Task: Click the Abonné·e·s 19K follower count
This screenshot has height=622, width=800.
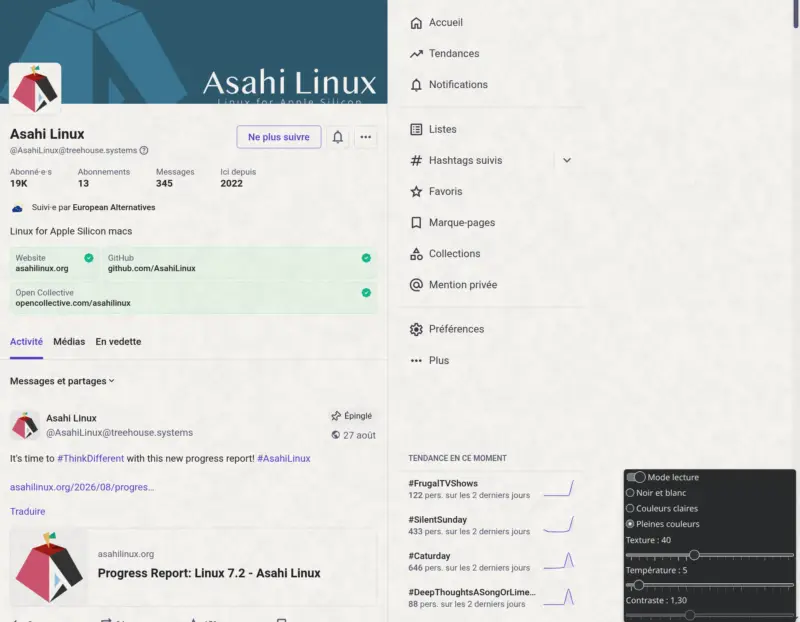Action: (31, 178)
